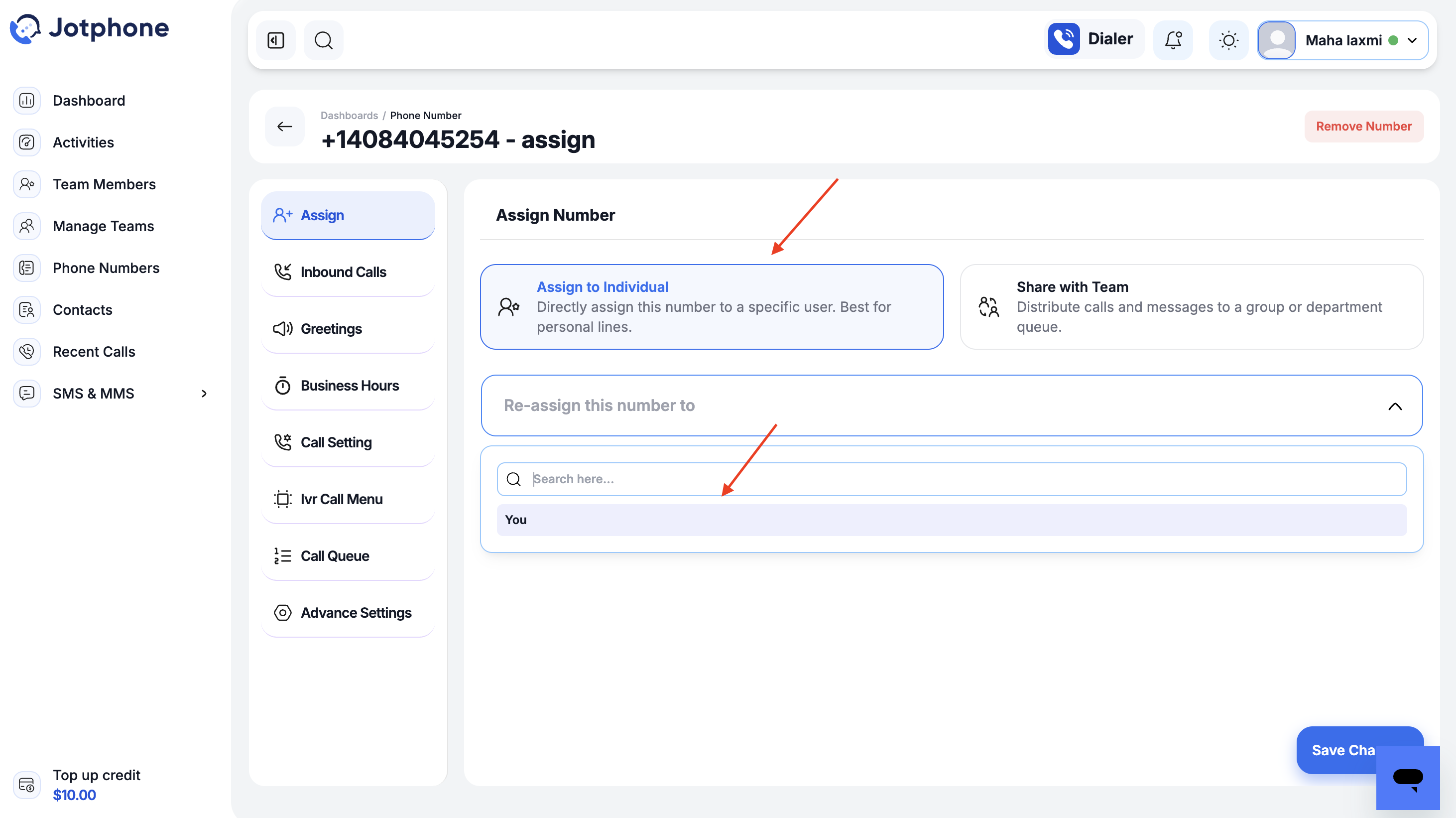Go to Manage Teams page

[104, 226]
